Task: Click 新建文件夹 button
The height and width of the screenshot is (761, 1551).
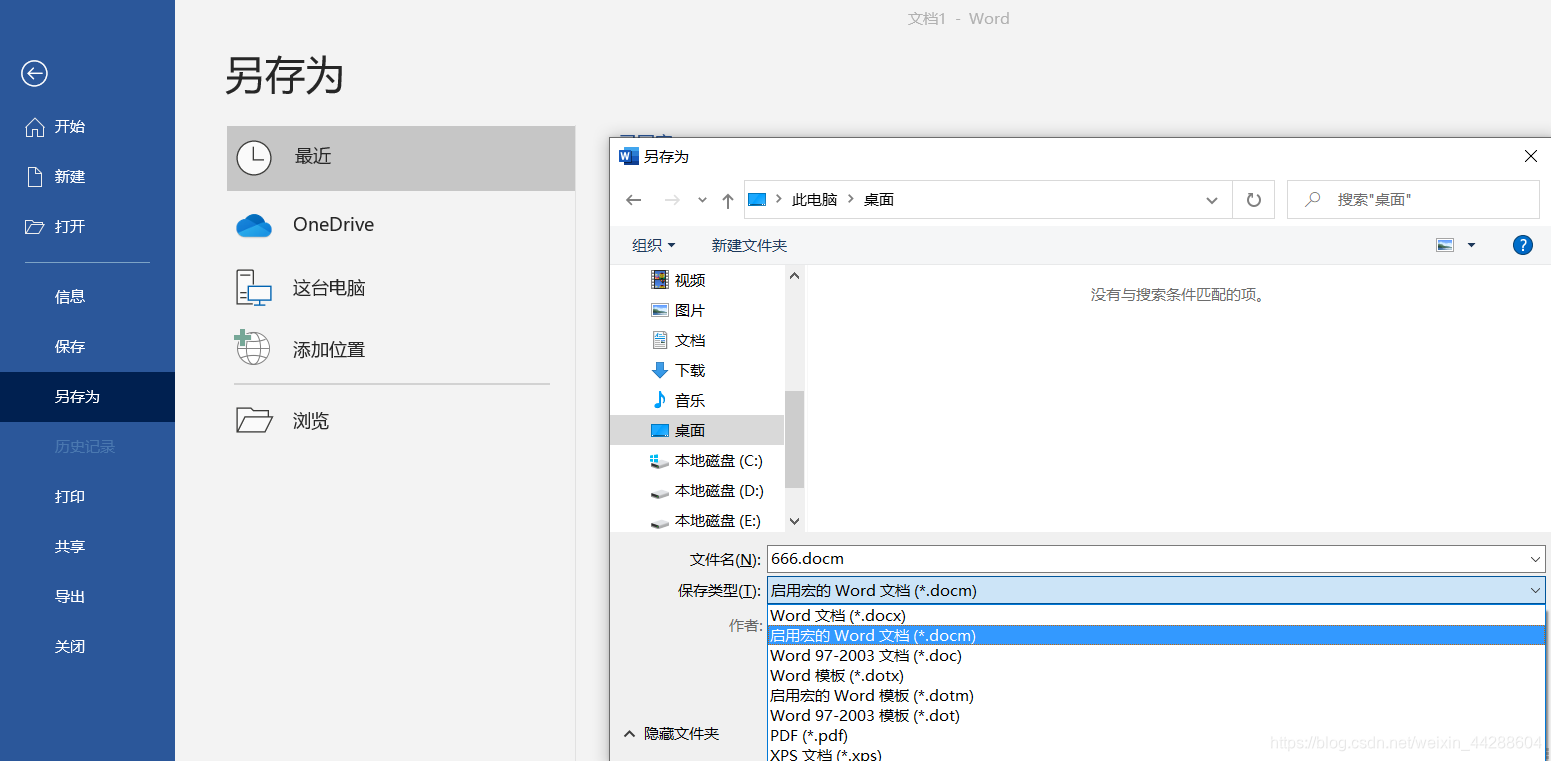Action: 749,245
